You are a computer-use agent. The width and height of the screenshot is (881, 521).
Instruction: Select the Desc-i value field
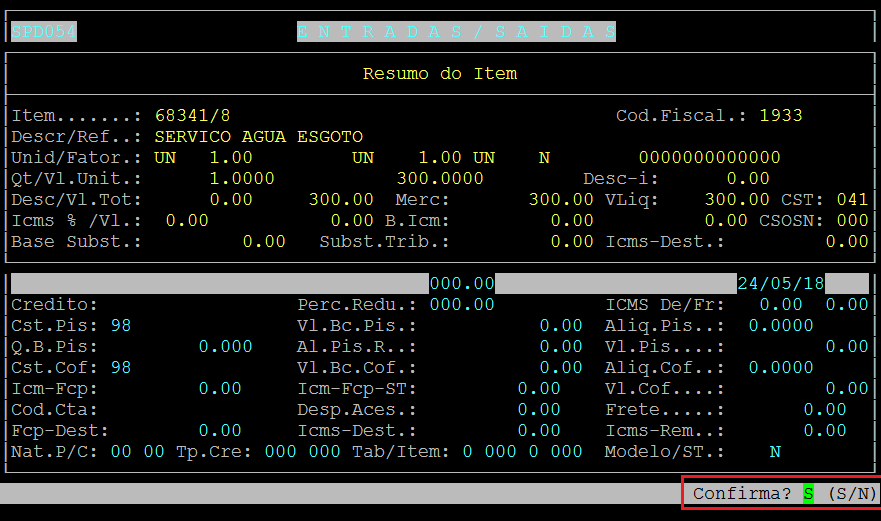point(748,178)
